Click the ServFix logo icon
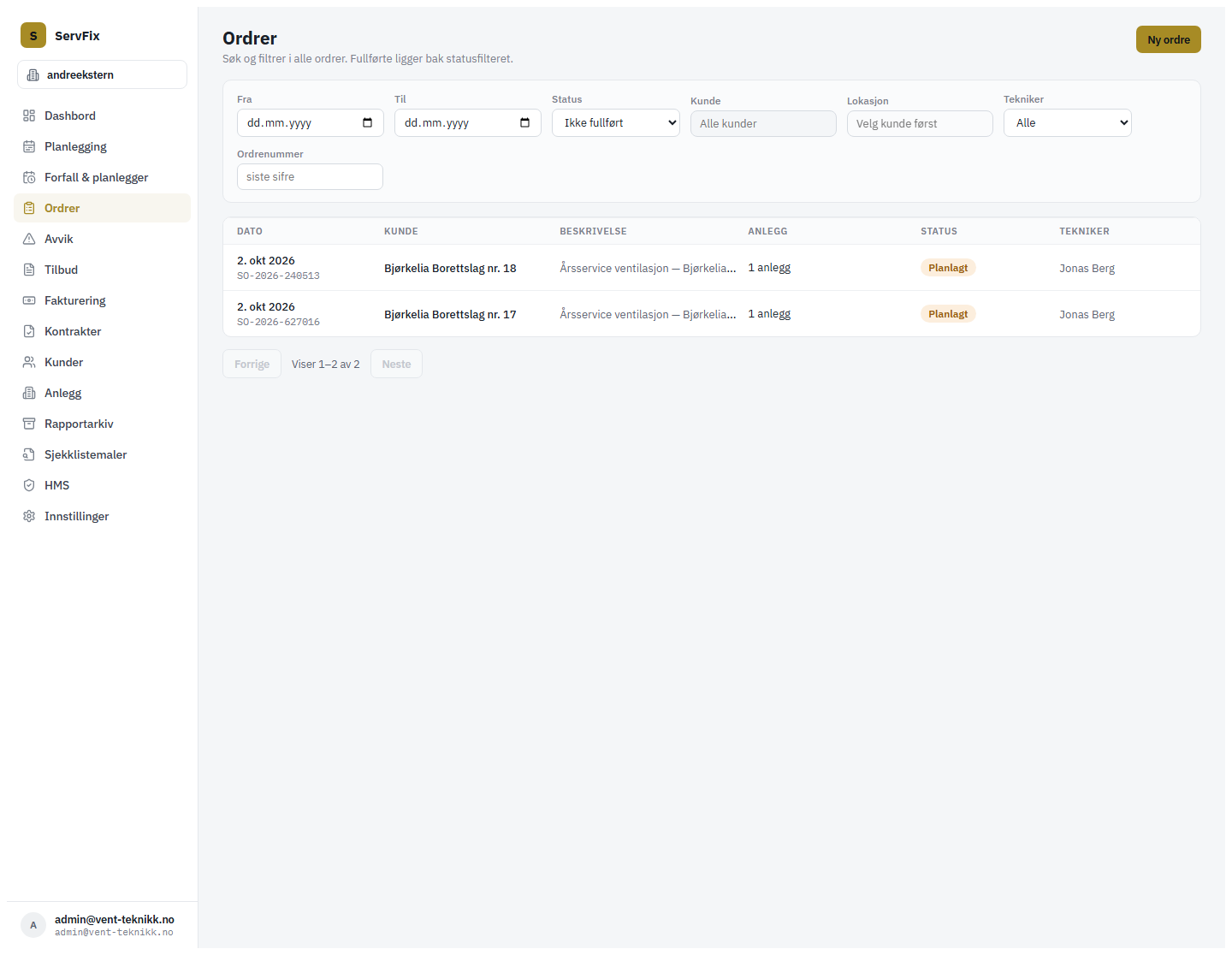1232x955 pixels. [x=33, y=35]
